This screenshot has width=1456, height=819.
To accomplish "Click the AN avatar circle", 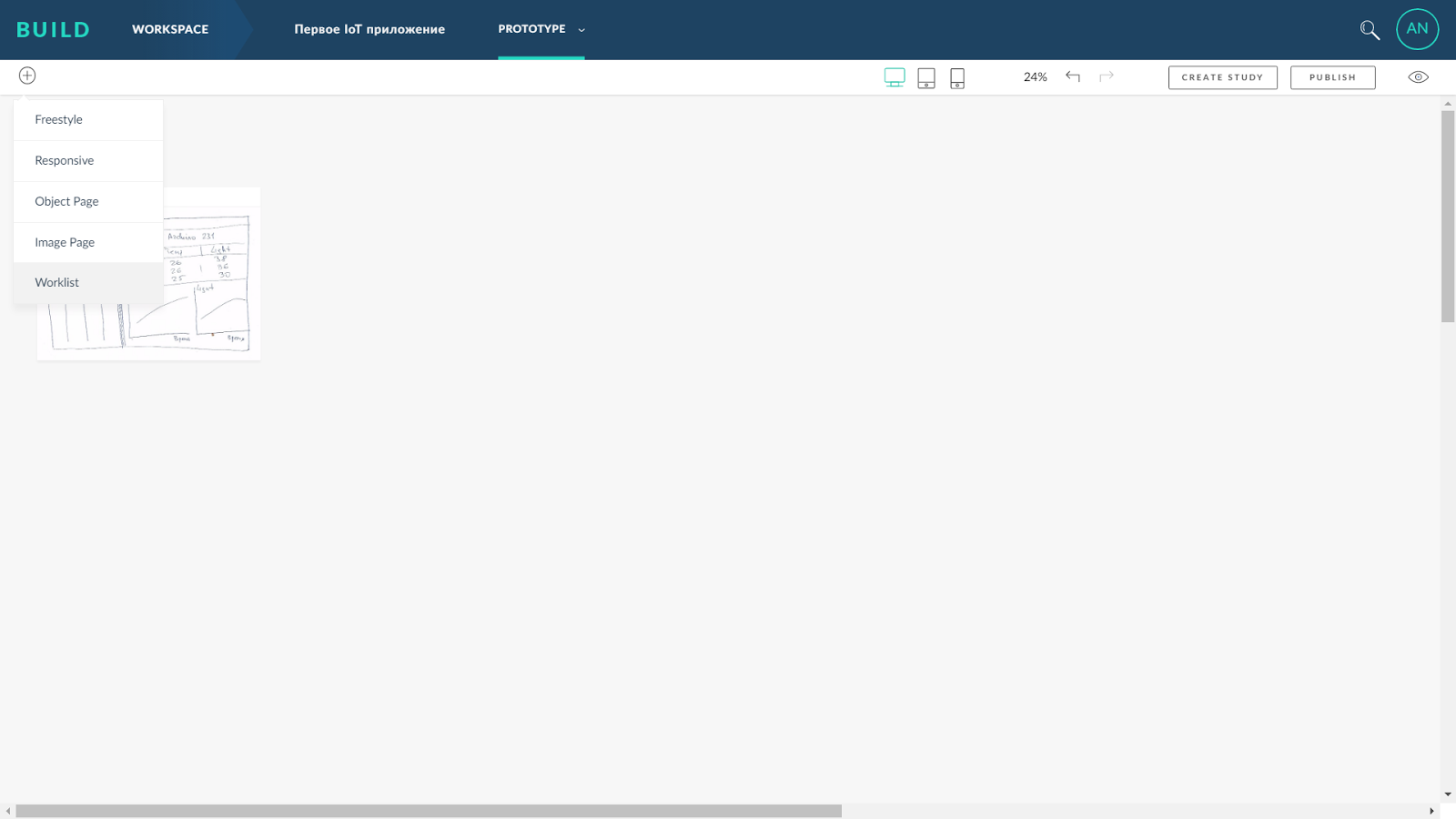I will (x=1417, y=29).
